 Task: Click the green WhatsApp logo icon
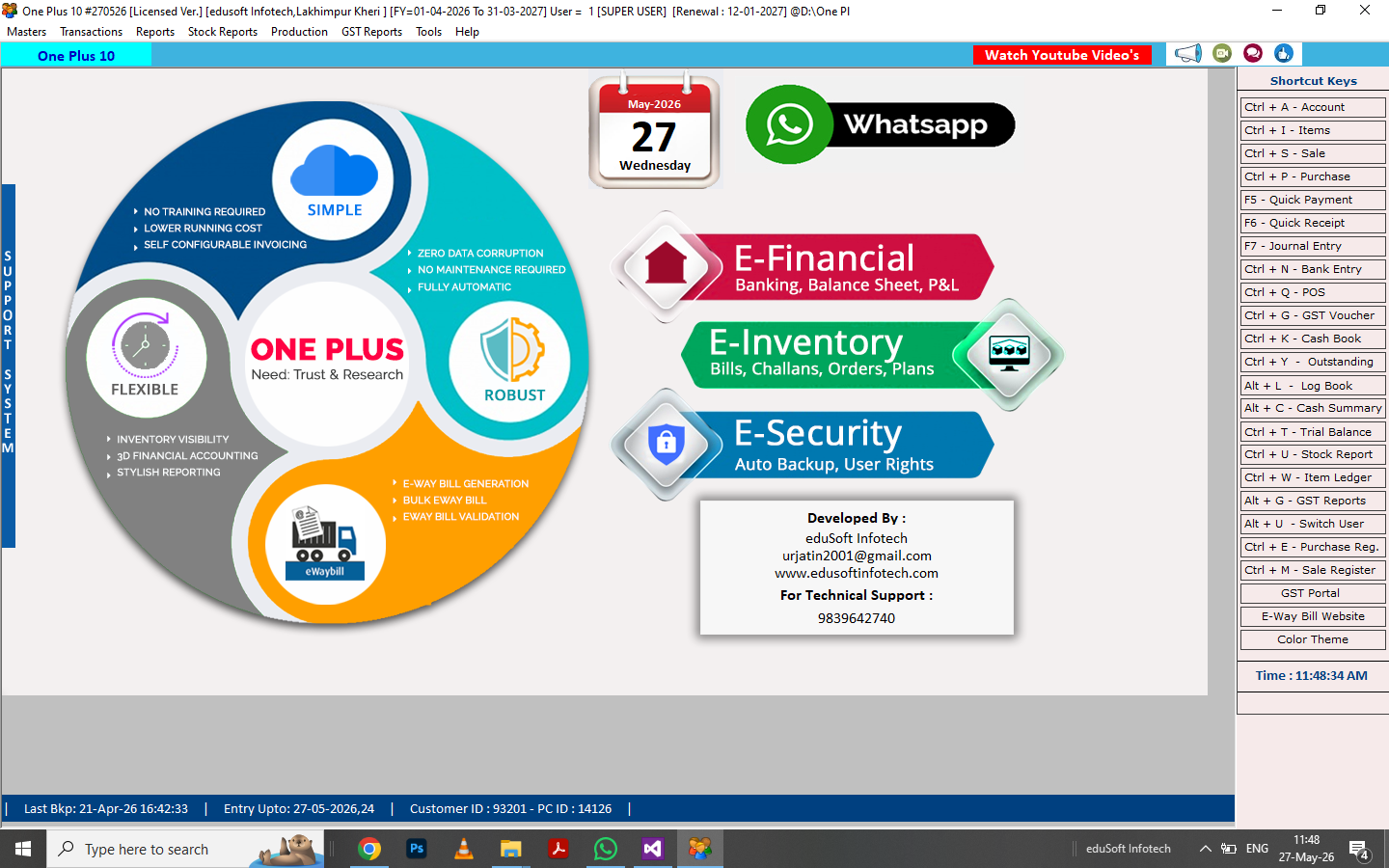[789, 124]
